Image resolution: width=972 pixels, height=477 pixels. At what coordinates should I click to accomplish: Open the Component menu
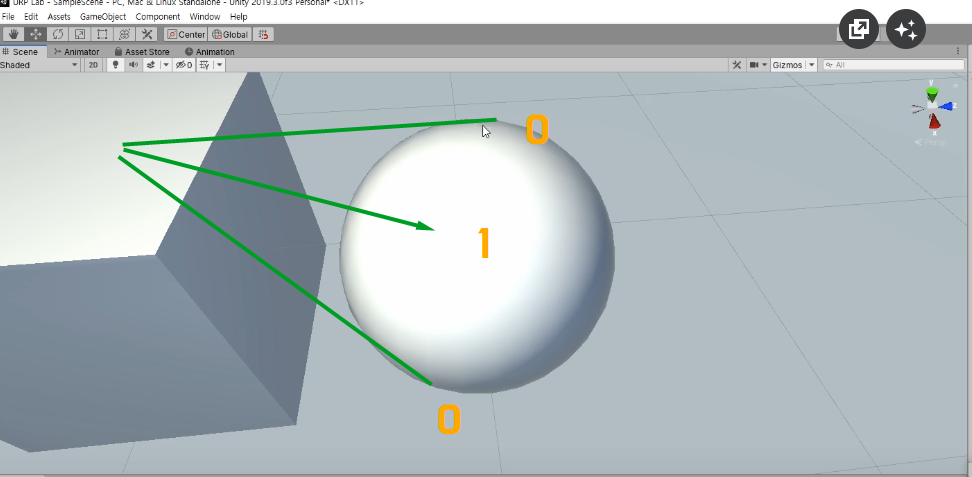(x=157, y=17)
